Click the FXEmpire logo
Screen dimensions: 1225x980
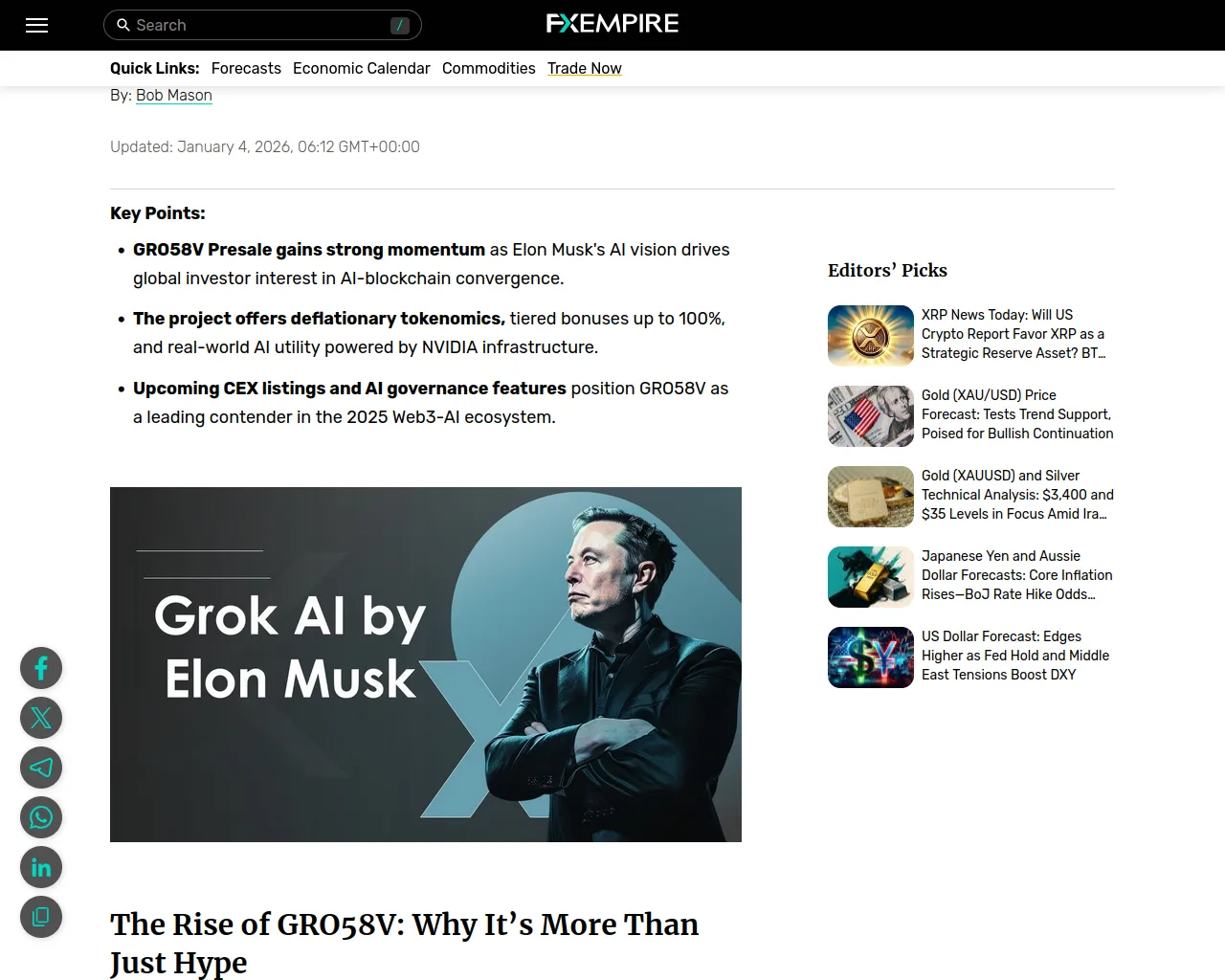(x=612, y=23)
